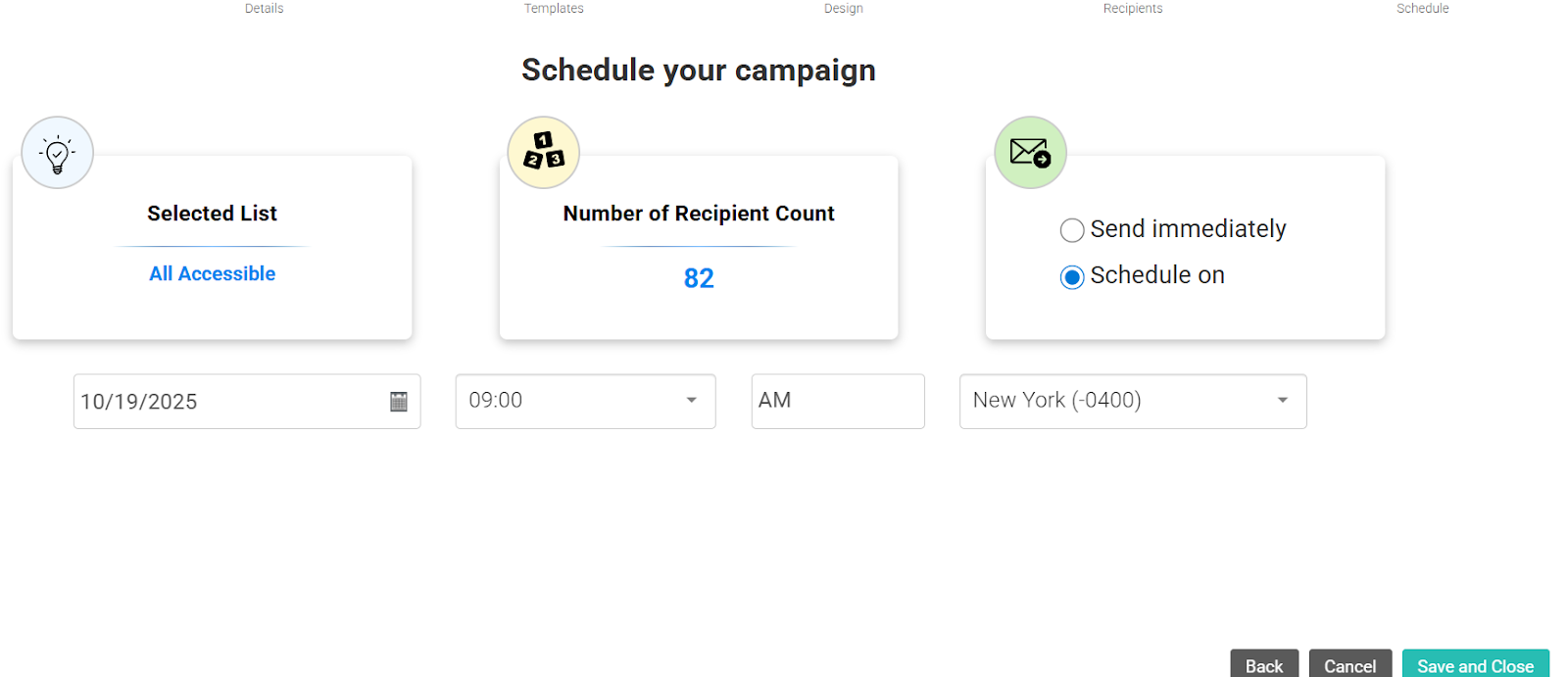Select the Send immediately radio option
The image size is (1568, 677).
[x=1072, y=230]
